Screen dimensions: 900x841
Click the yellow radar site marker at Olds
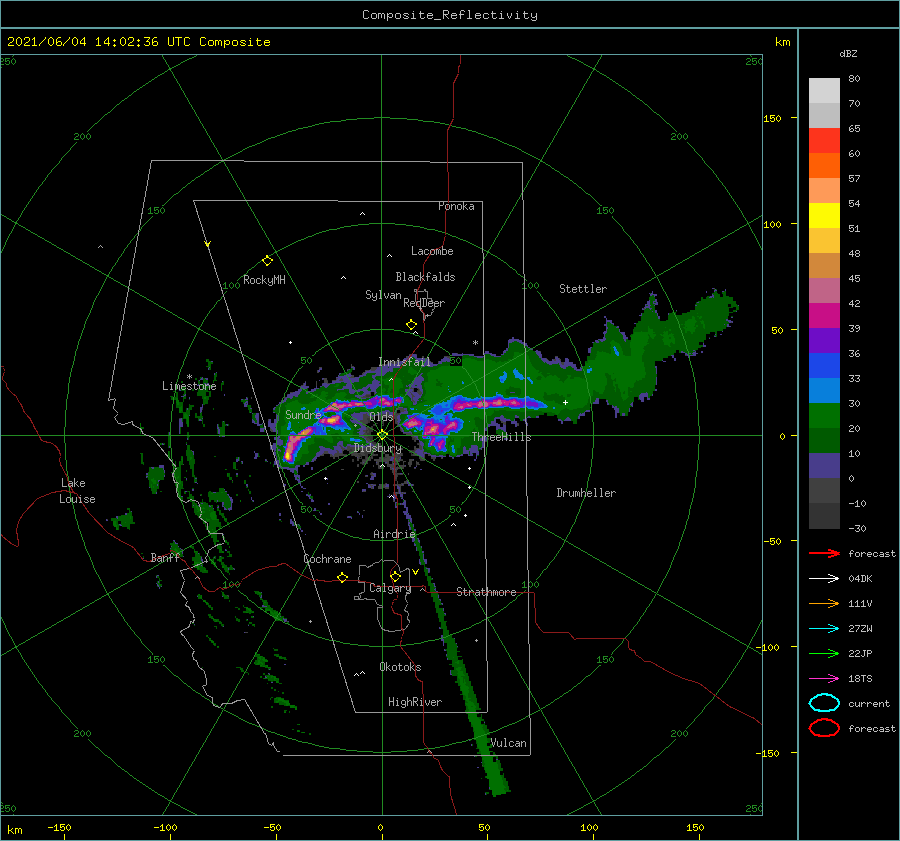(x=382, y=435)
